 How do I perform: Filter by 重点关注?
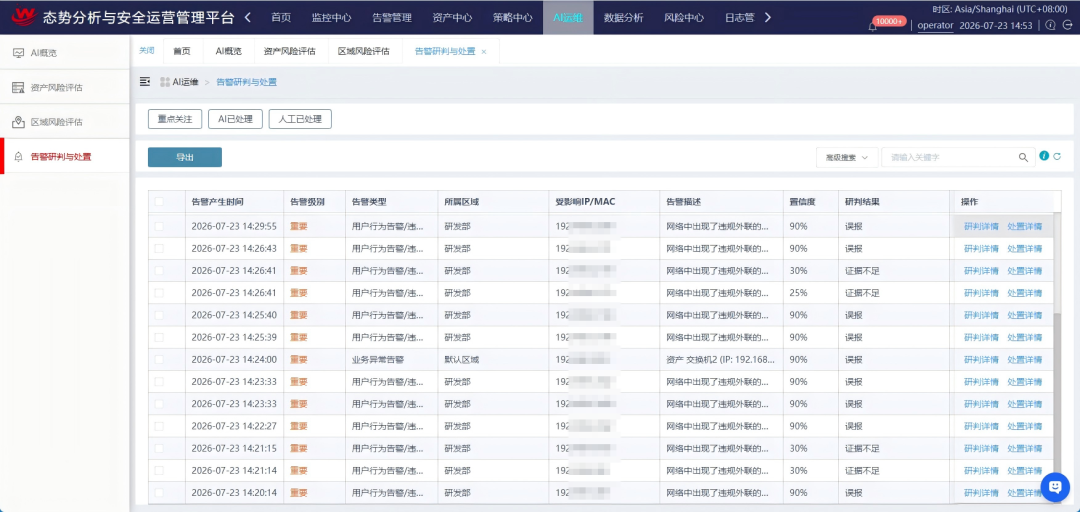coord(175,119)
